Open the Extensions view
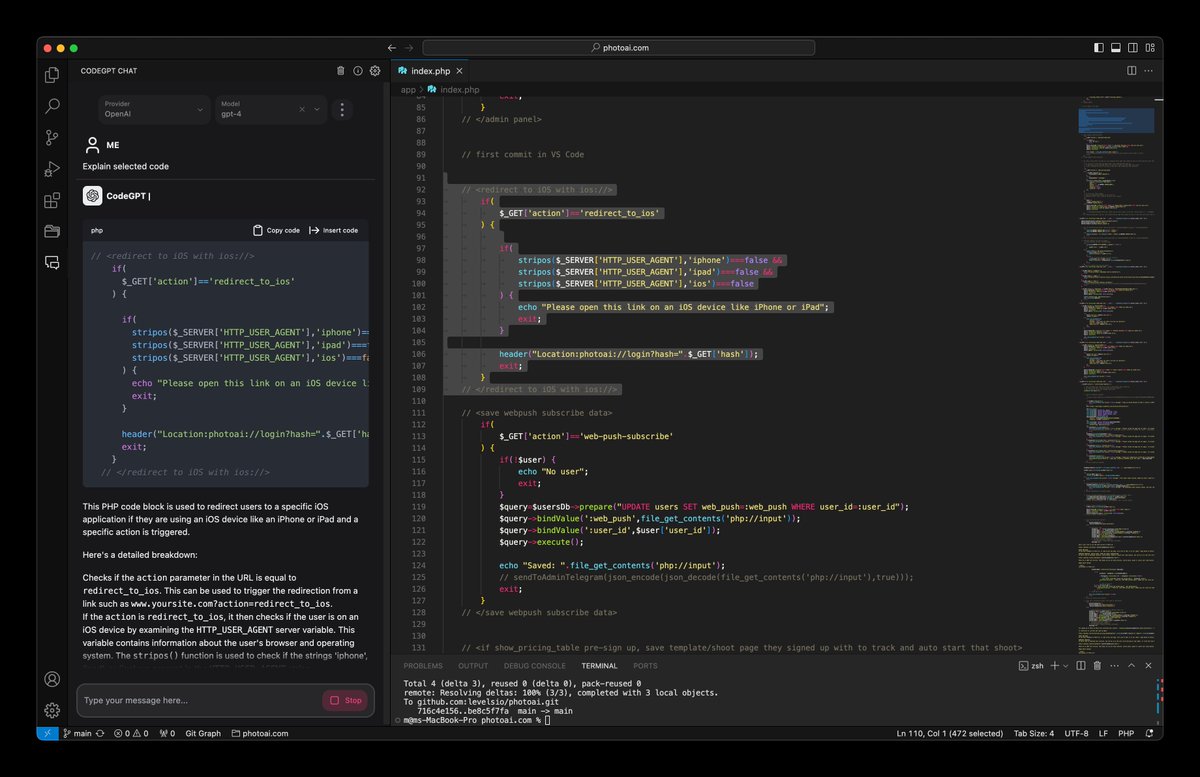Viewport: 1200px width, 777px height. [52, 201]
